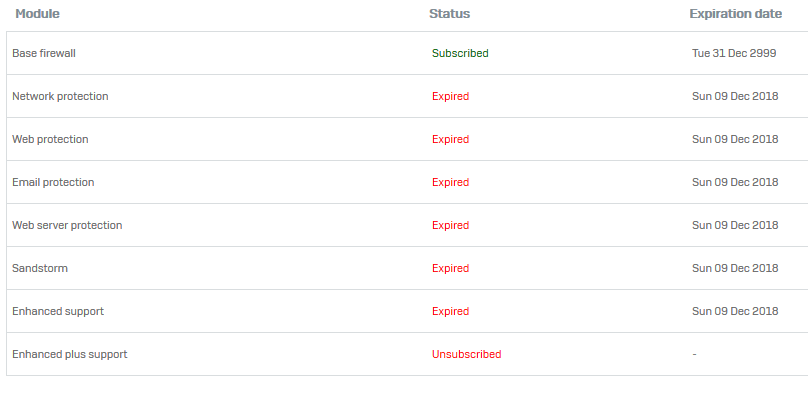Screen dimensions: 808x401
Task: Click the Expired status for Email protection
Action: (450, 182)
